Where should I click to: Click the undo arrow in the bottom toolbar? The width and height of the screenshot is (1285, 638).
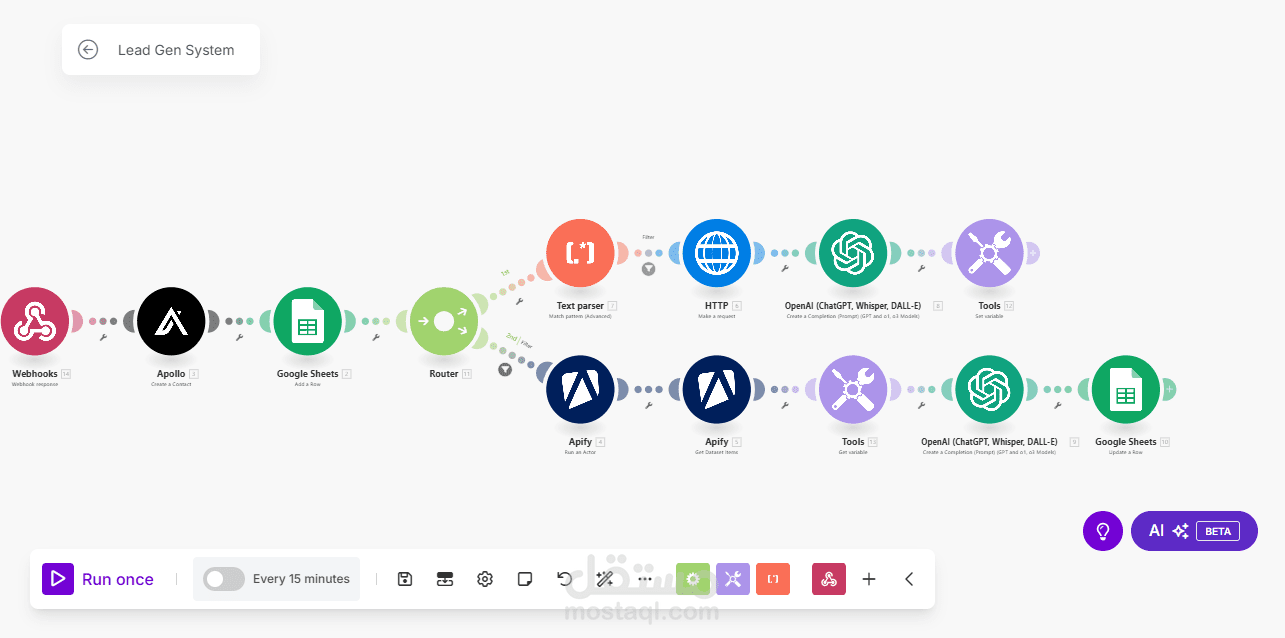point(565,579)
